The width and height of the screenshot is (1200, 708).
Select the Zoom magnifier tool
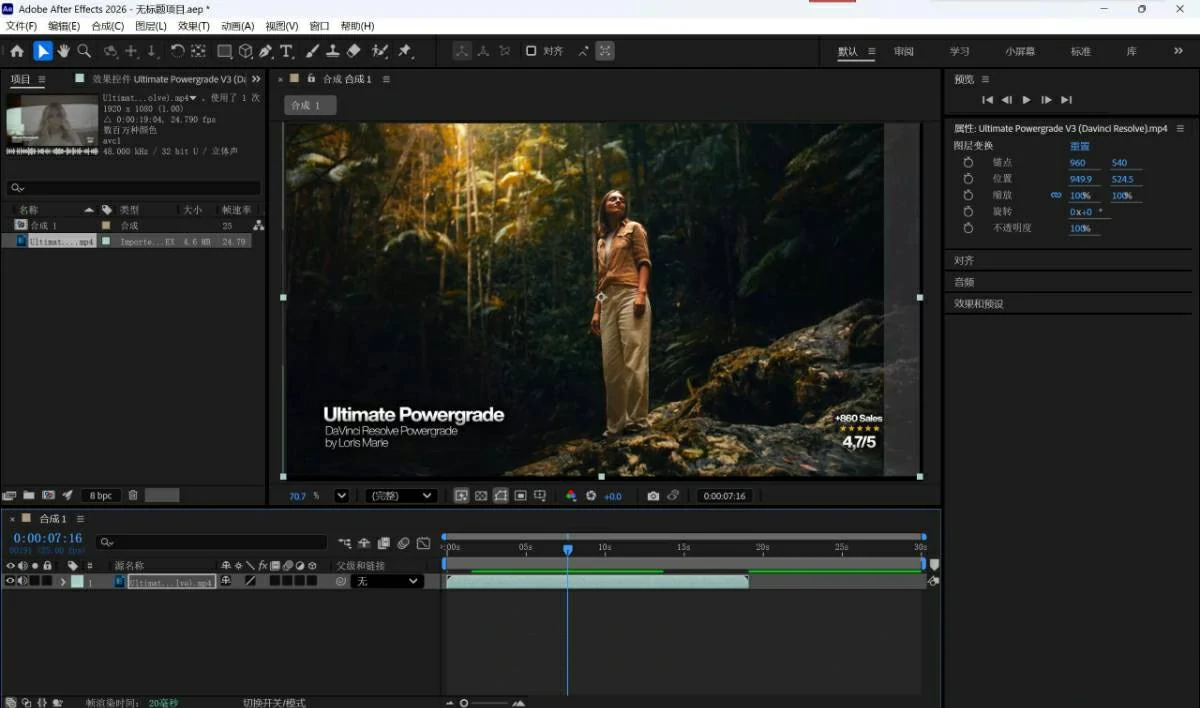click(x=85, y=51)
